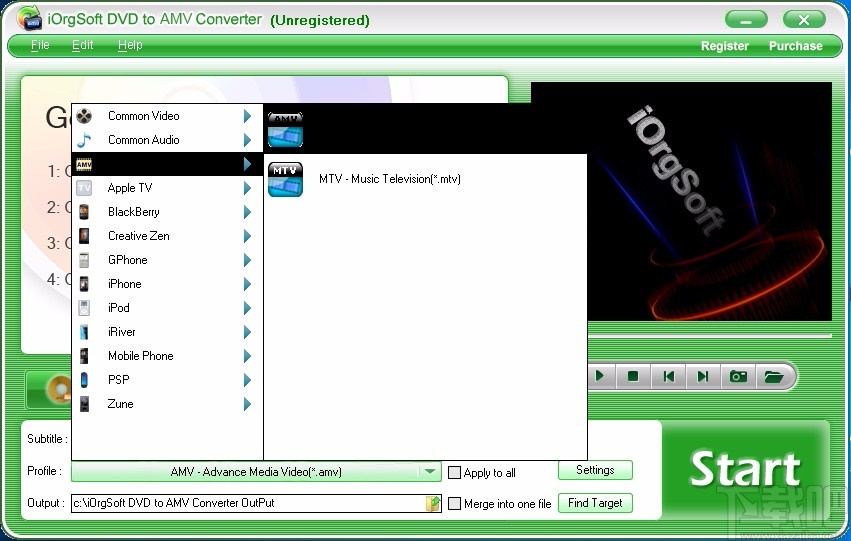Click the Register link
851x541 pixels.
(x=725, y=46)
